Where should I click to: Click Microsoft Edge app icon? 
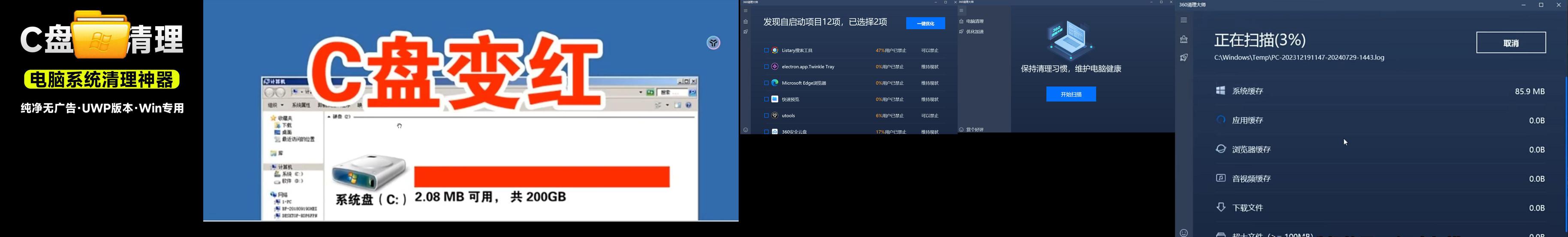coord(775,83)
